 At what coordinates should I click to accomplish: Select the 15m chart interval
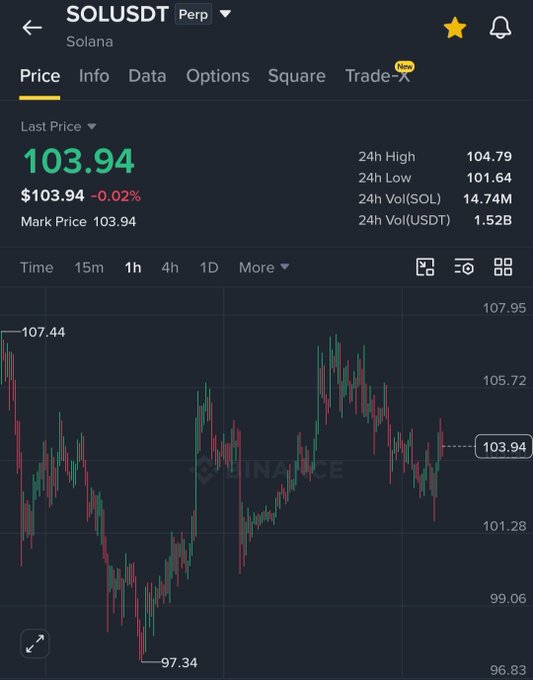point(89,268)
